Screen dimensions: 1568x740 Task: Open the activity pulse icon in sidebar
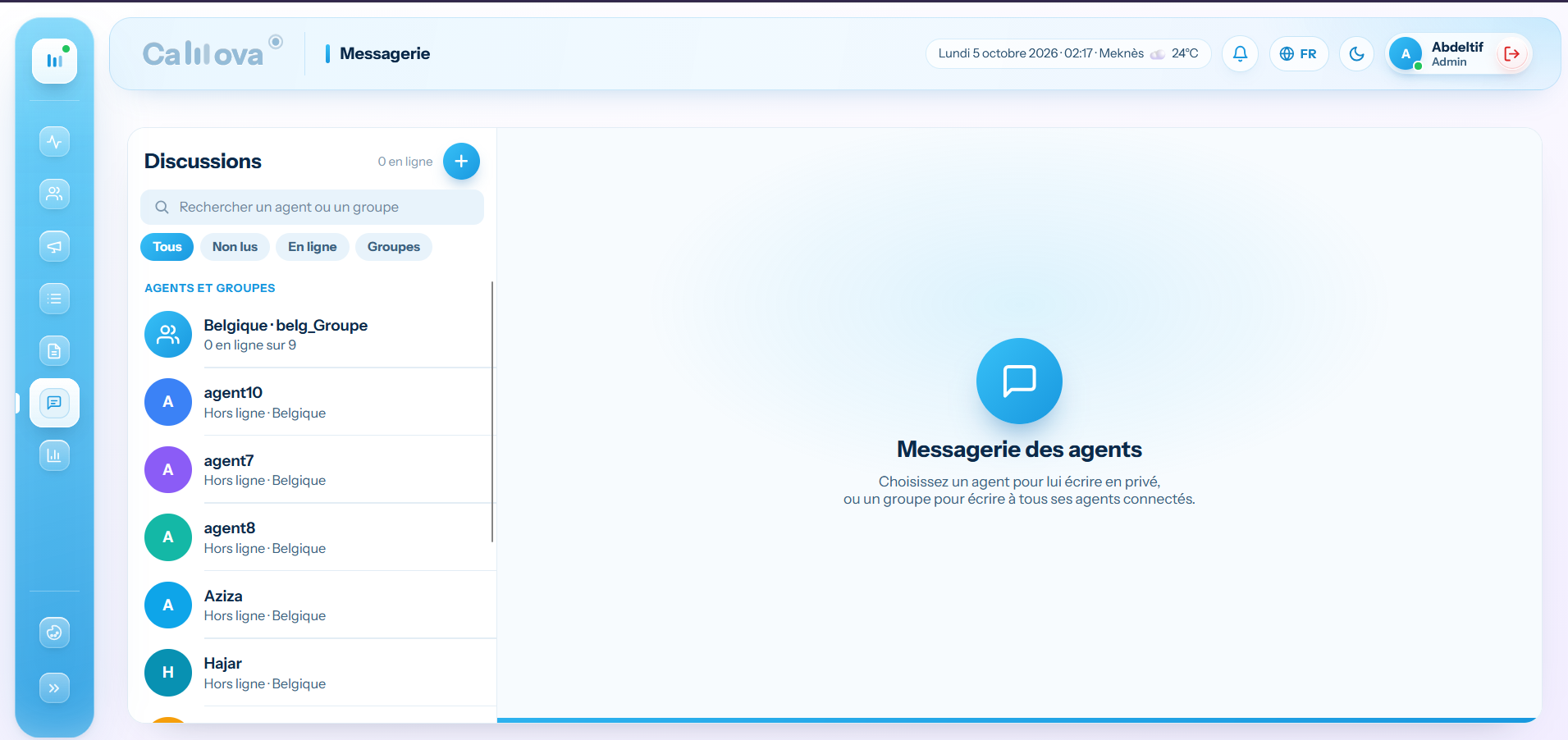click(54, 141)
